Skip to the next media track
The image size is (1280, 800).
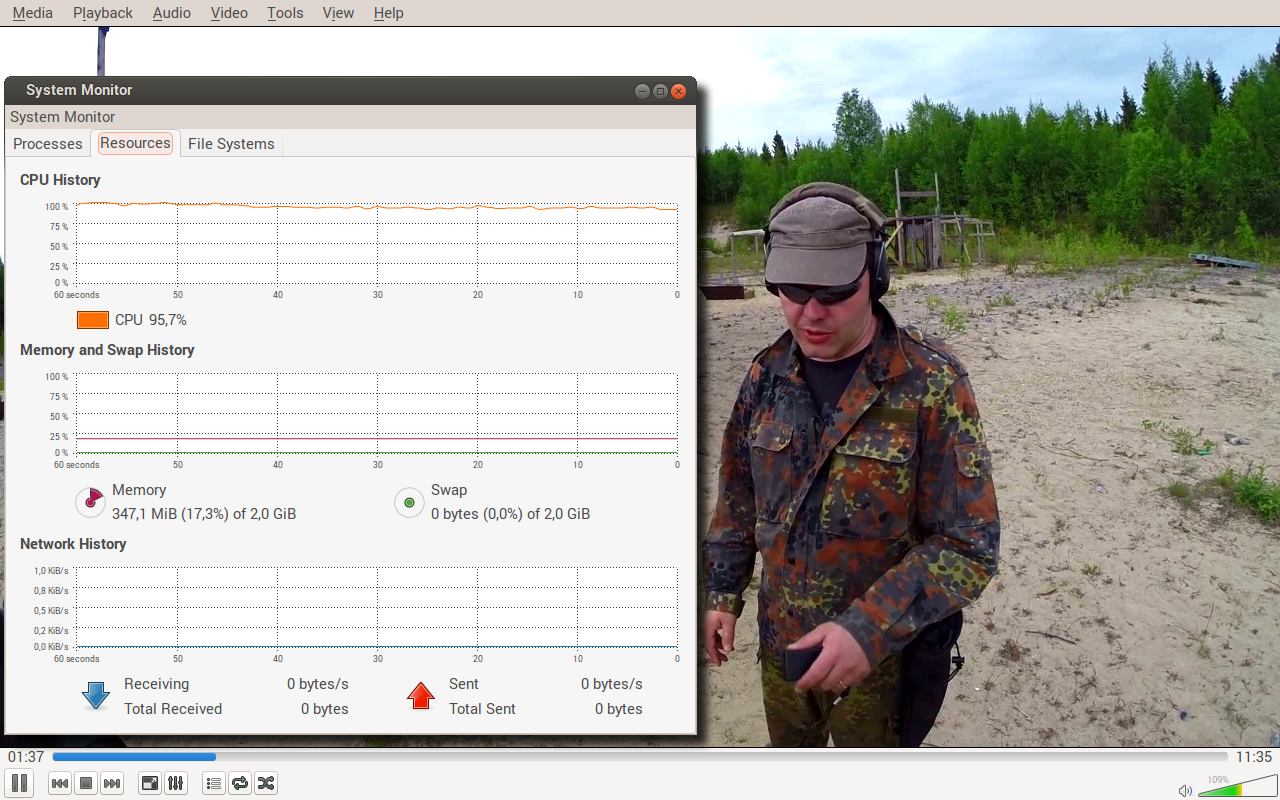[112, 783]
